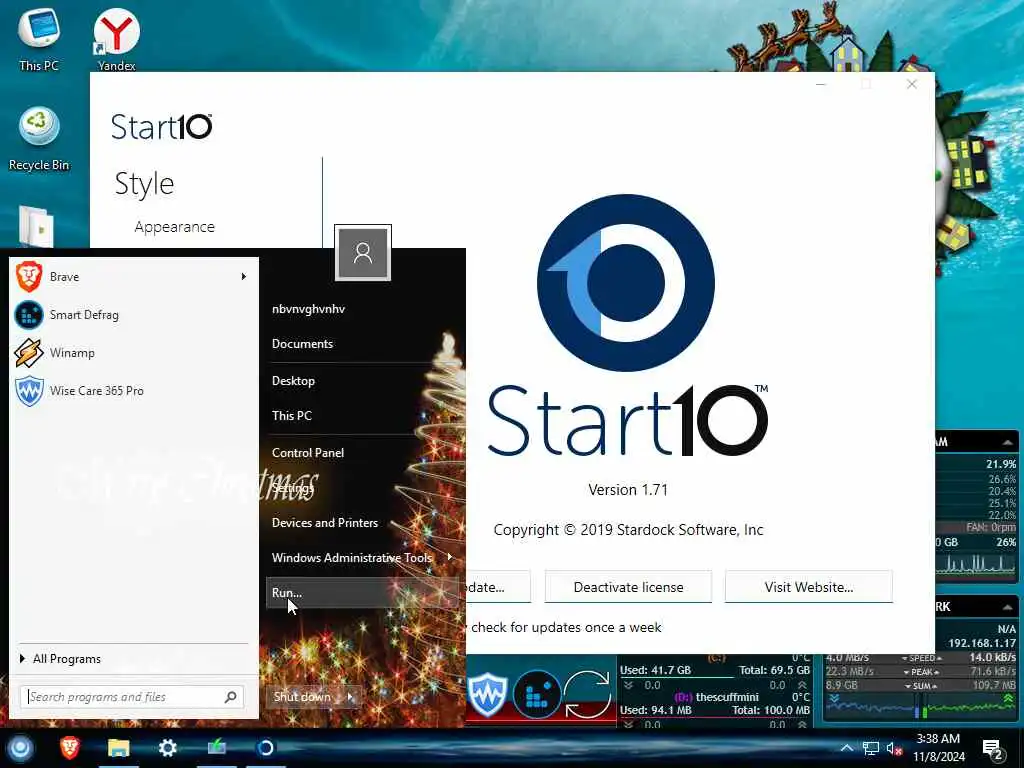Click the Version 1.71 text
Screen dimensions: 1024x768
point(628,490)
